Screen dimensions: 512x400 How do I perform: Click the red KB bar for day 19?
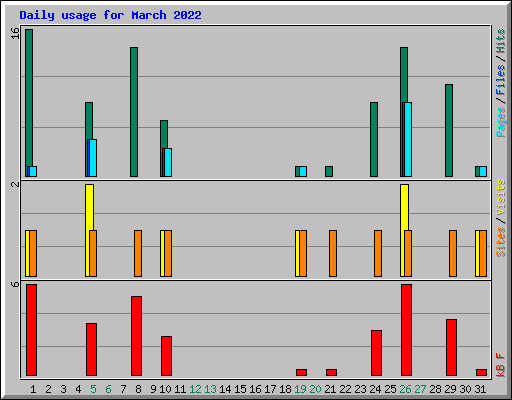(301, 372)
